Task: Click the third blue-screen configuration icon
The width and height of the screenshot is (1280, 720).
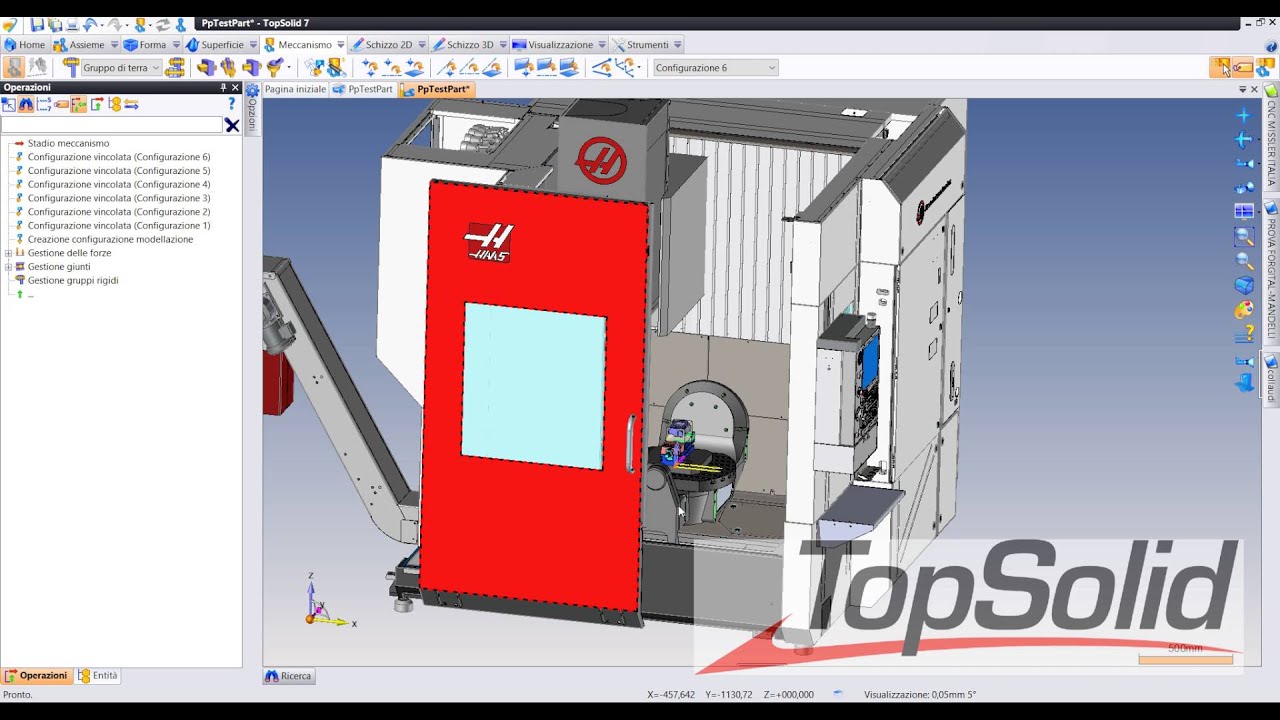Action: 569,68
